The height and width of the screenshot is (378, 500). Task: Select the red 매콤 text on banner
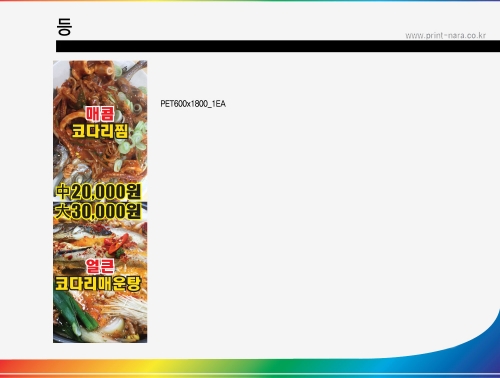coord(100,114)
